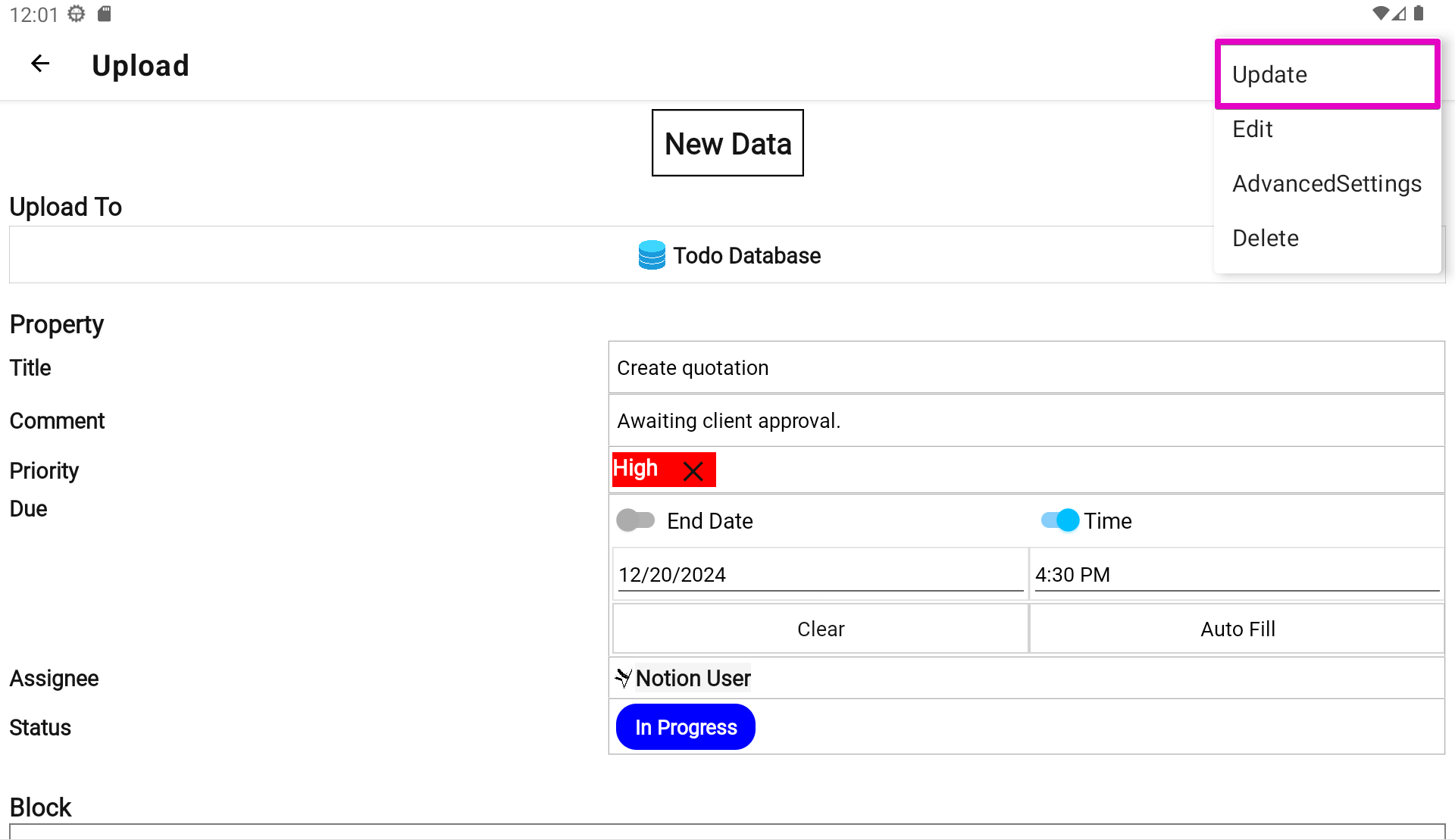Image resolution: width=1455 pixels, height=840 pixels.
Task: Click the Notion User avatar icon
Action: click(x=623, y=678)
